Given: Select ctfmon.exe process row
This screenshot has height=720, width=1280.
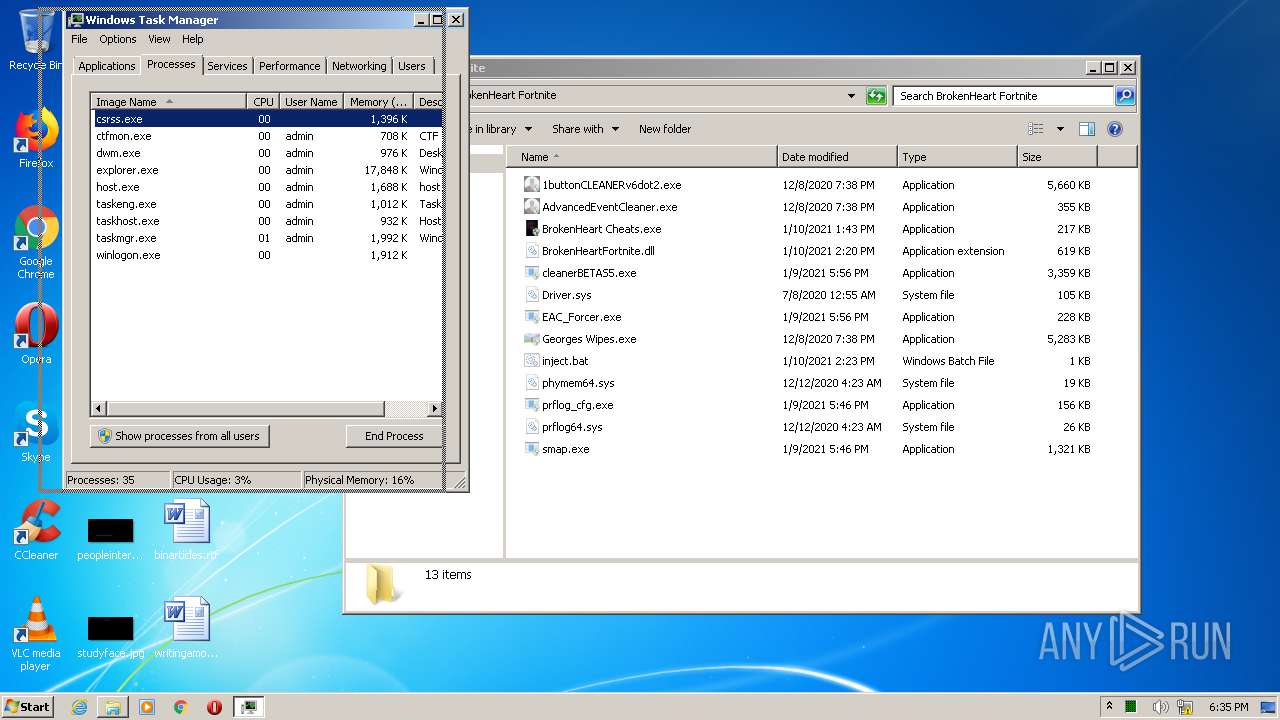Looking at the screenshot, I should (x=267, y=136).
